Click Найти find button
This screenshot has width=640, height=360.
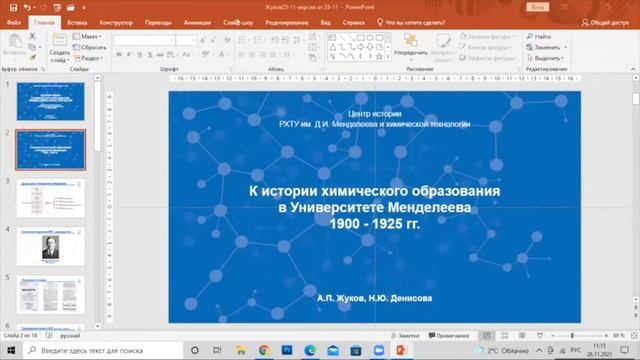[x=539, y=37]
